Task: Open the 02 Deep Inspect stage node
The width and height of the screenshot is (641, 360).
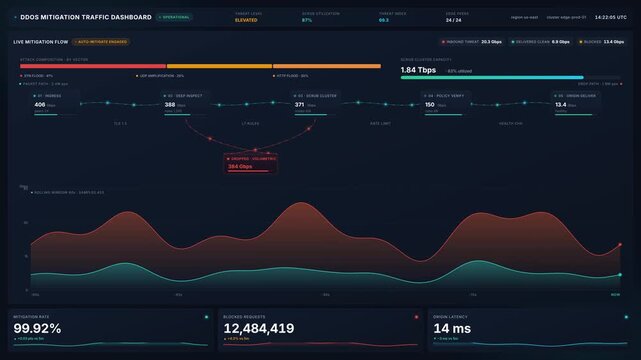Action: coord(186,104)
